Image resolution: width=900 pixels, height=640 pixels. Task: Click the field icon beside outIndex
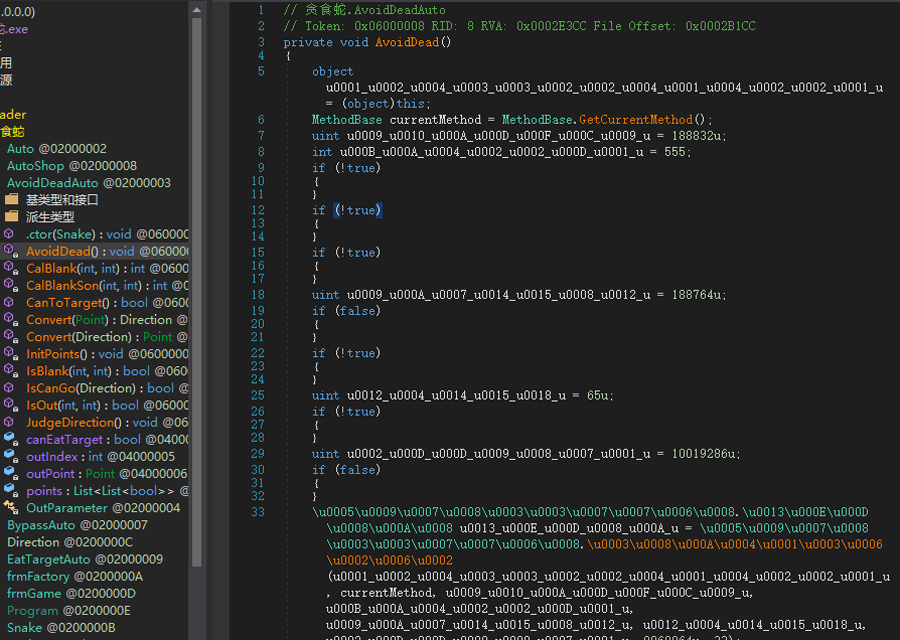[x=10, y=456]
